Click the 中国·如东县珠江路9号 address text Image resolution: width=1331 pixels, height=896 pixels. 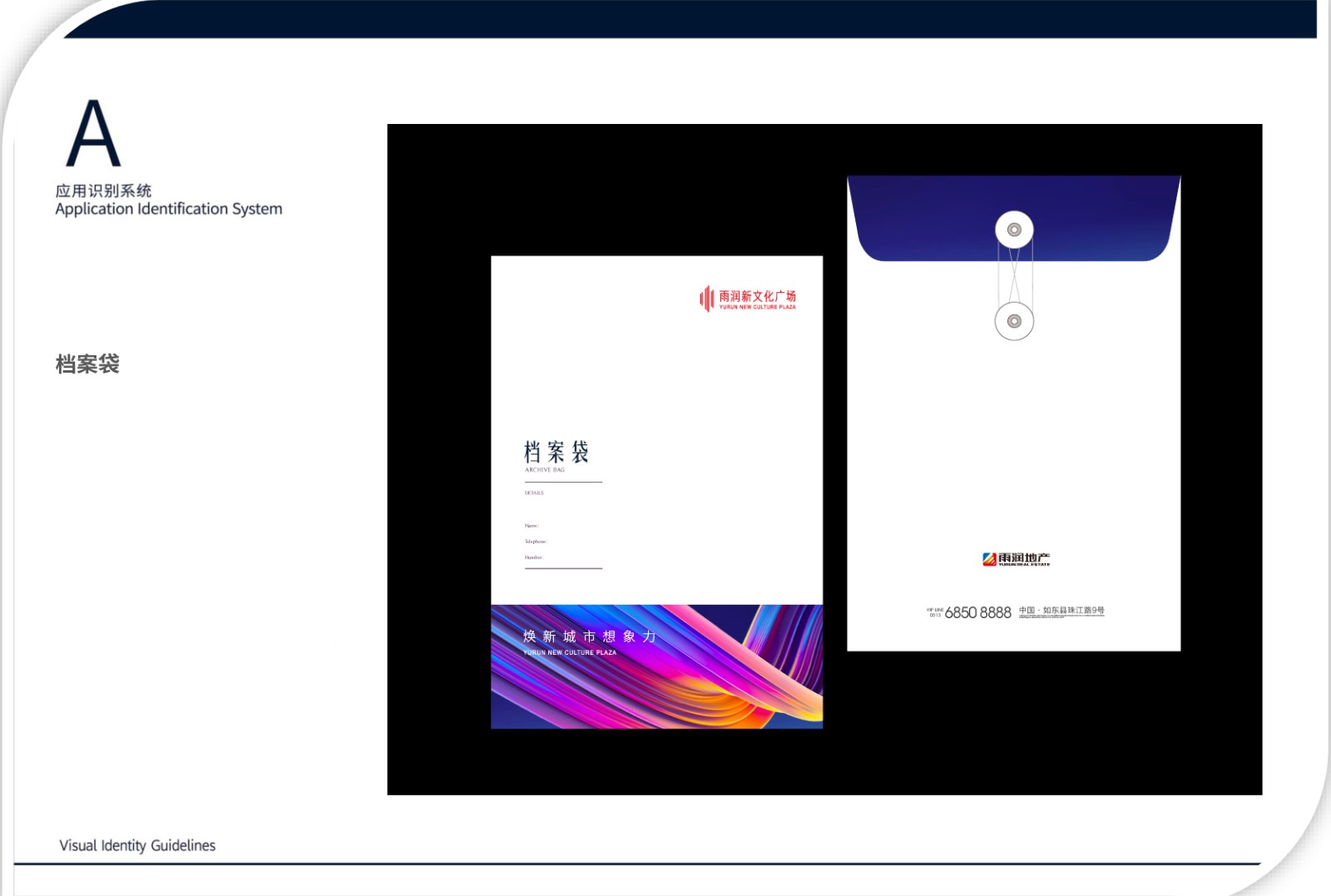click(x=1061, y=610)
